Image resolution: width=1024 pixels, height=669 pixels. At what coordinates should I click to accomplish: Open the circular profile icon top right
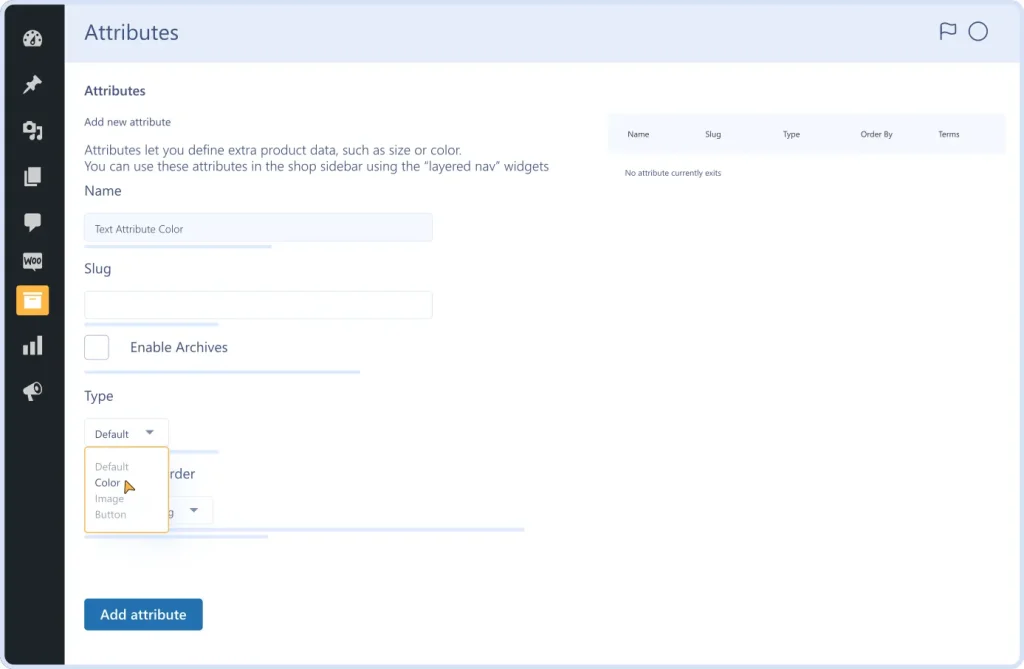click(x=977, y=31)
